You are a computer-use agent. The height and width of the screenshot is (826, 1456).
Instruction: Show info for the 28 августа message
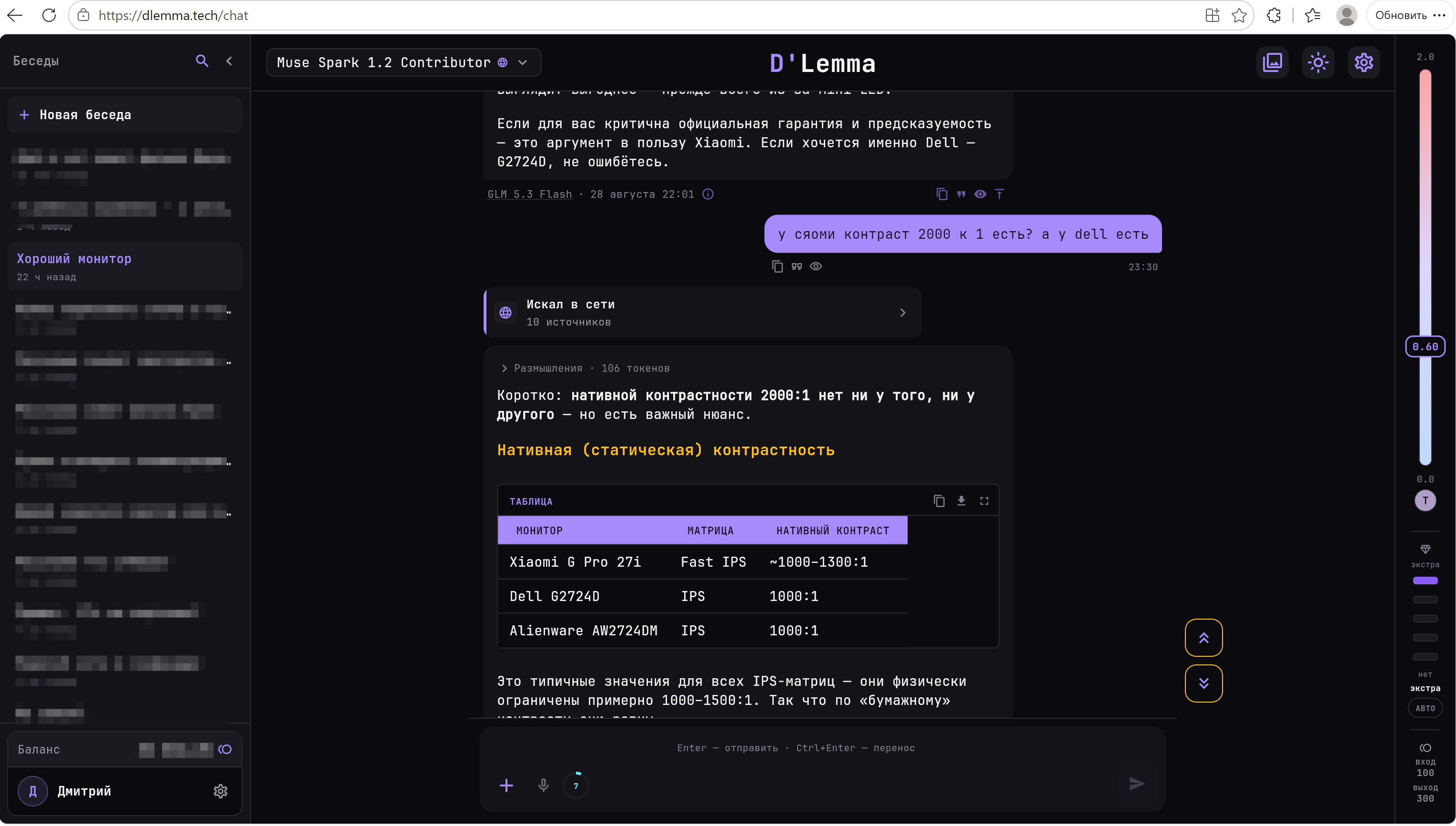(708, 194)
